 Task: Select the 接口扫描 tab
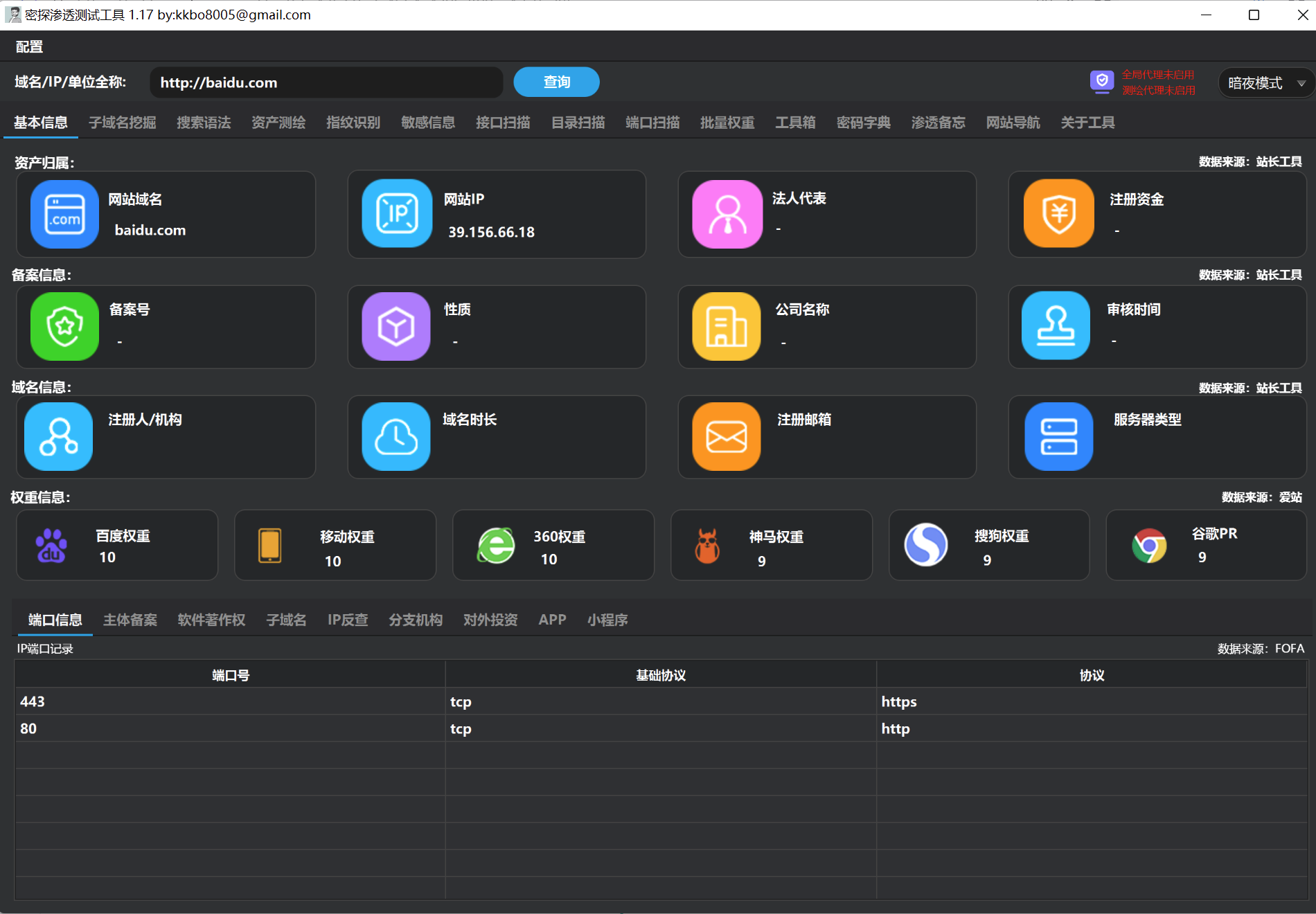[x=503, y=123]
